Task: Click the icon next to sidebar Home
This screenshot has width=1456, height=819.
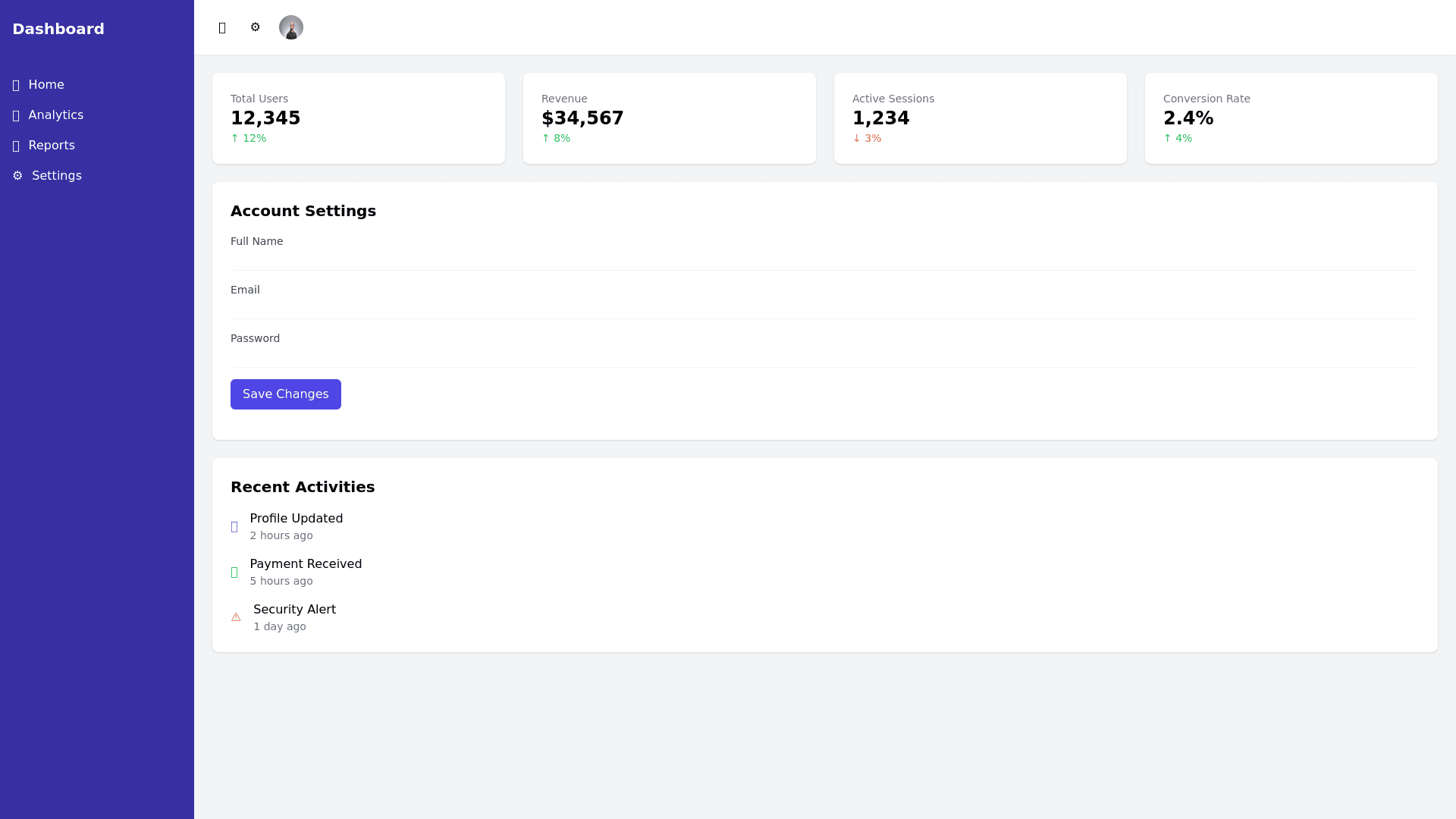Action: click(16, 85)
